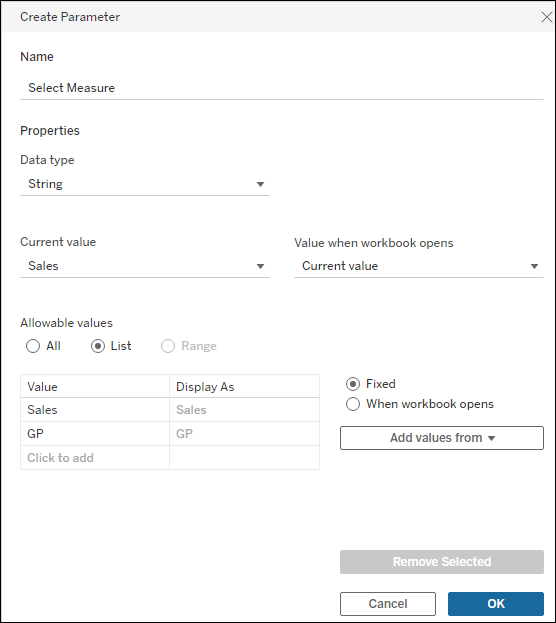Select the Sales value cell in list

click(x=95, y=410)
